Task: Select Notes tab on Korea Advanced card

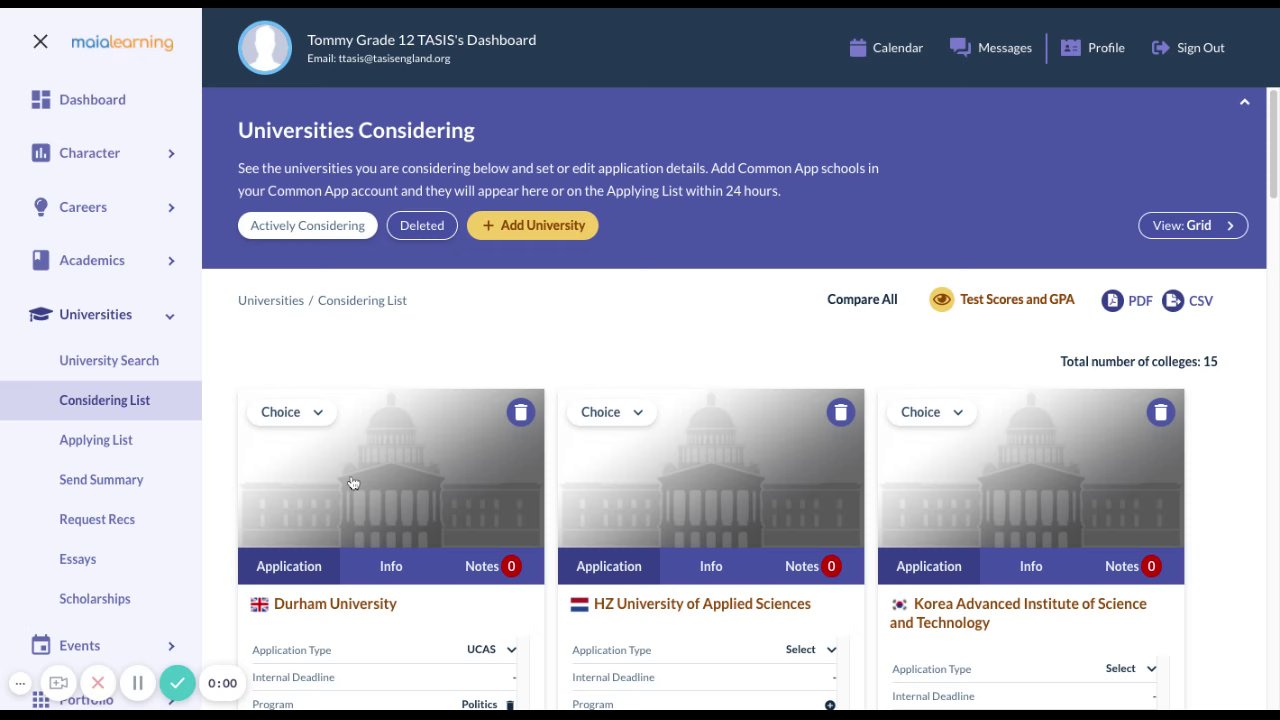Action: coord(1133,566)
